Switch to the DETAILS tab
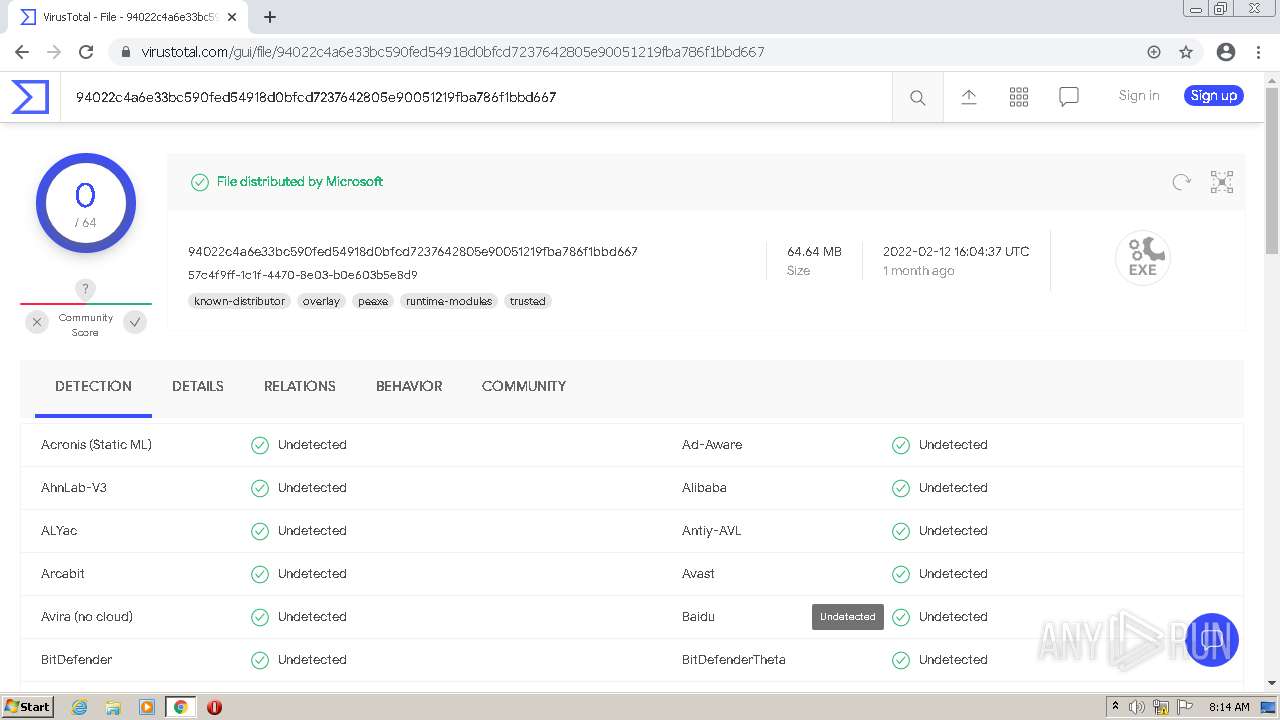The image size is (1280, 720). tap(198, 386)
